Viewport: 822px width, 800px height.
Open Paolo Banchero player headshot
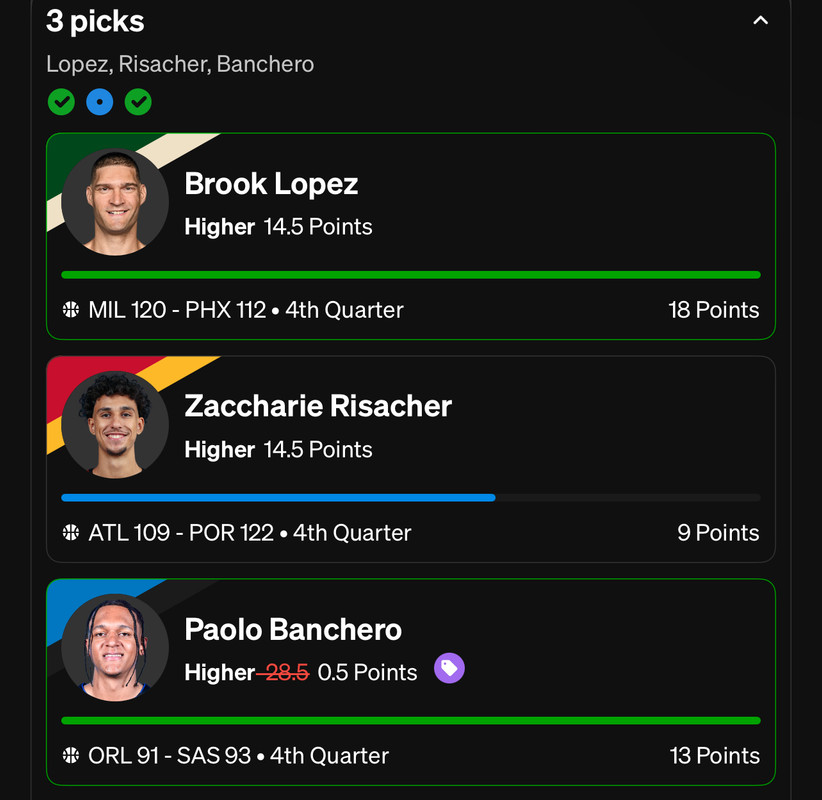click(x=115, y=647)
